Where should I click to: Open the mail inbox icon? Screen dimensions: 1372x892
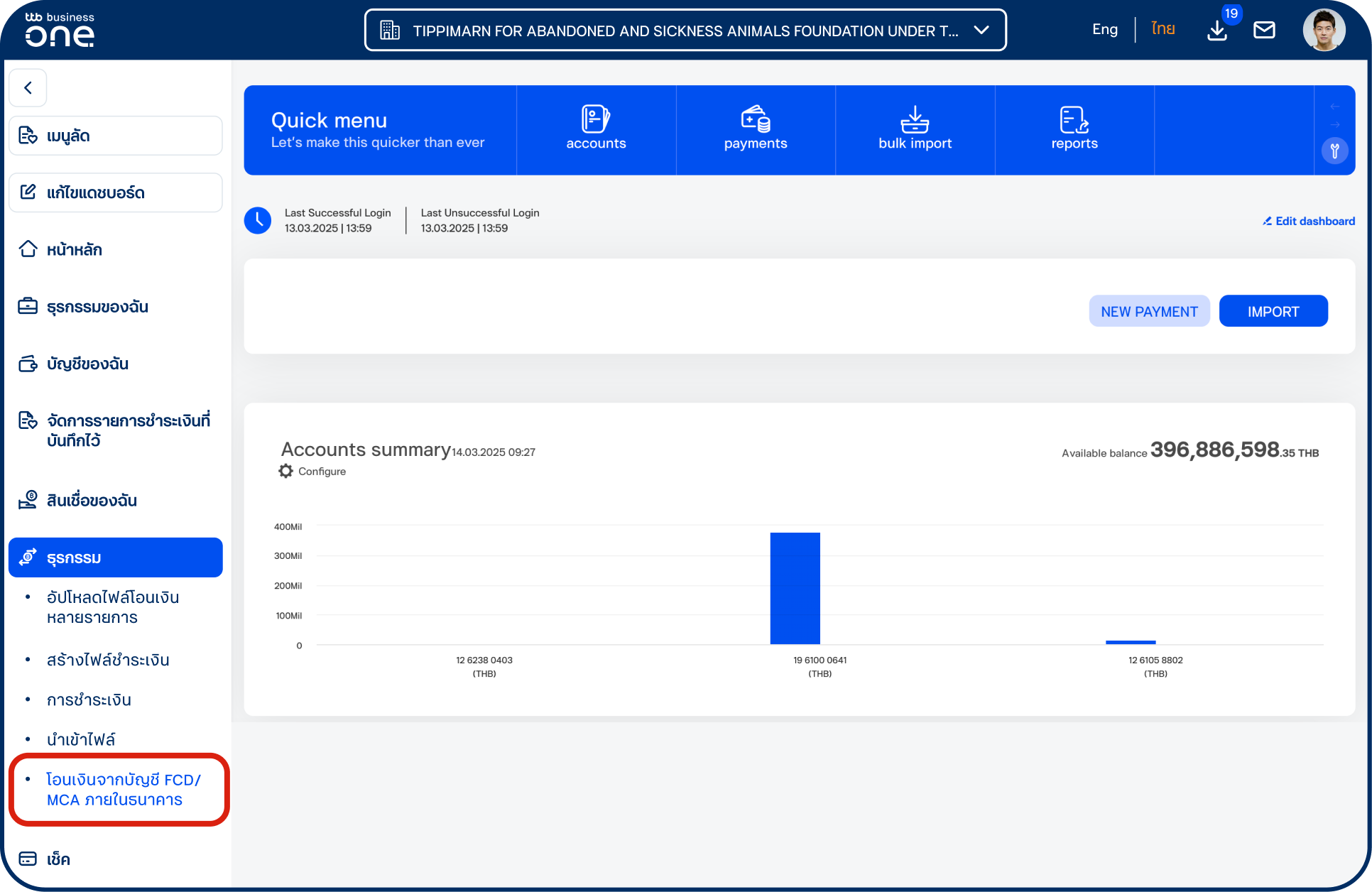pos(1264,30)
